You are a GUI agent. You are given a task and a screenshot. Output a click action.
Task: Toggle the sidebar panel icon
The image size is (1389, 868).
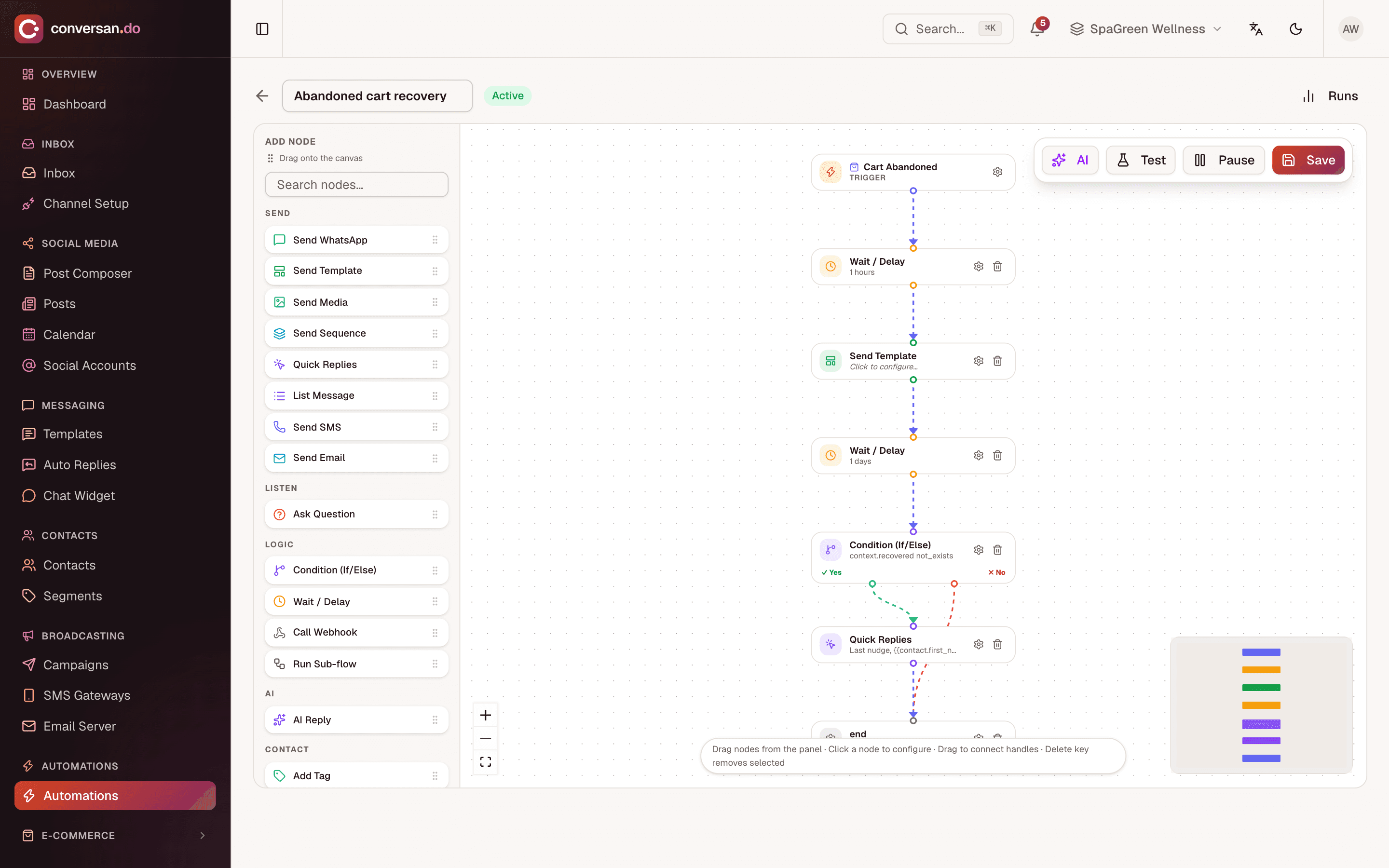coord(262,29)
